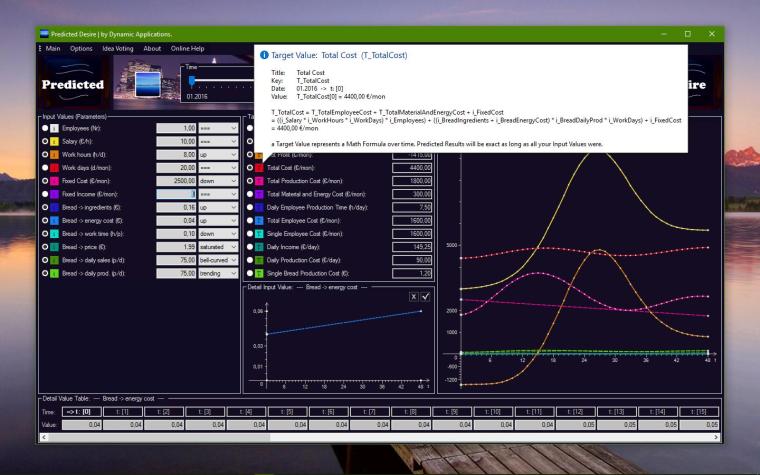The image size is (760, 475).
Task: Open the Bread price 'saturated' dropdown
Action: 218,247
